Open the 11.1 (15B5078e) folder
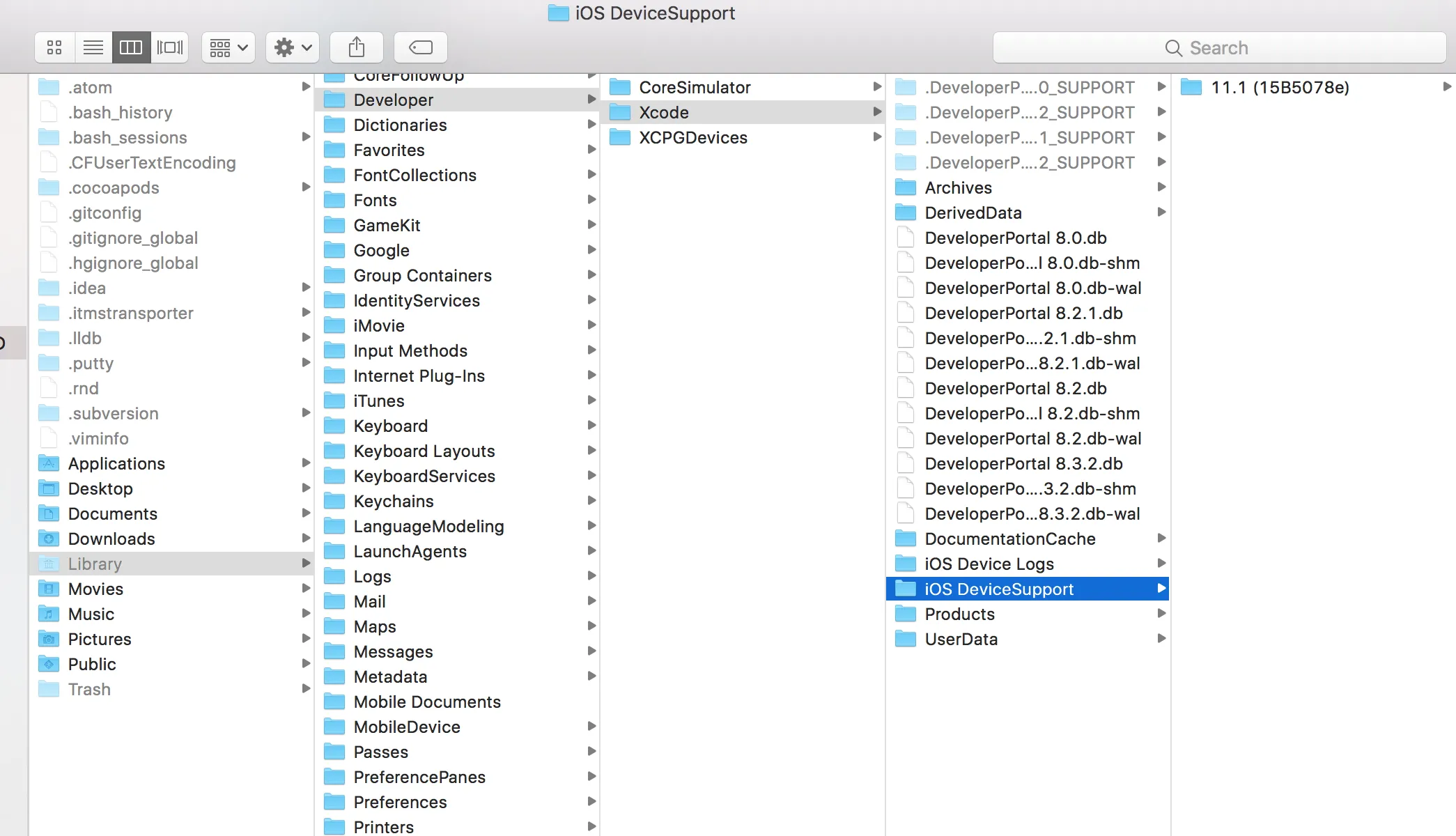Image resolution: width=1456 pixels, height=836 pixels. (1280, 87)
